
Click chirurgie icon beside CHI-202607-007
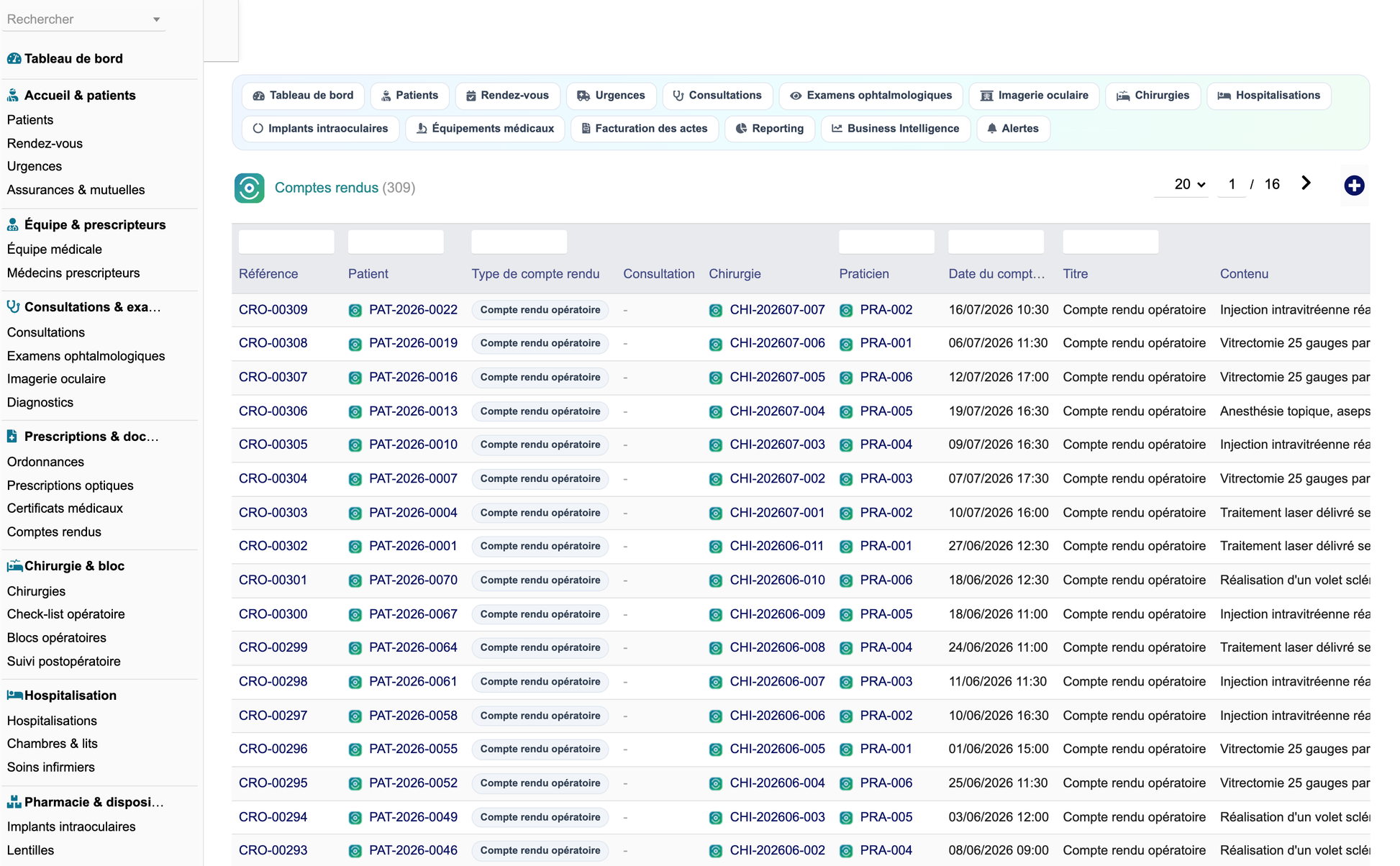tap(716, 310)
